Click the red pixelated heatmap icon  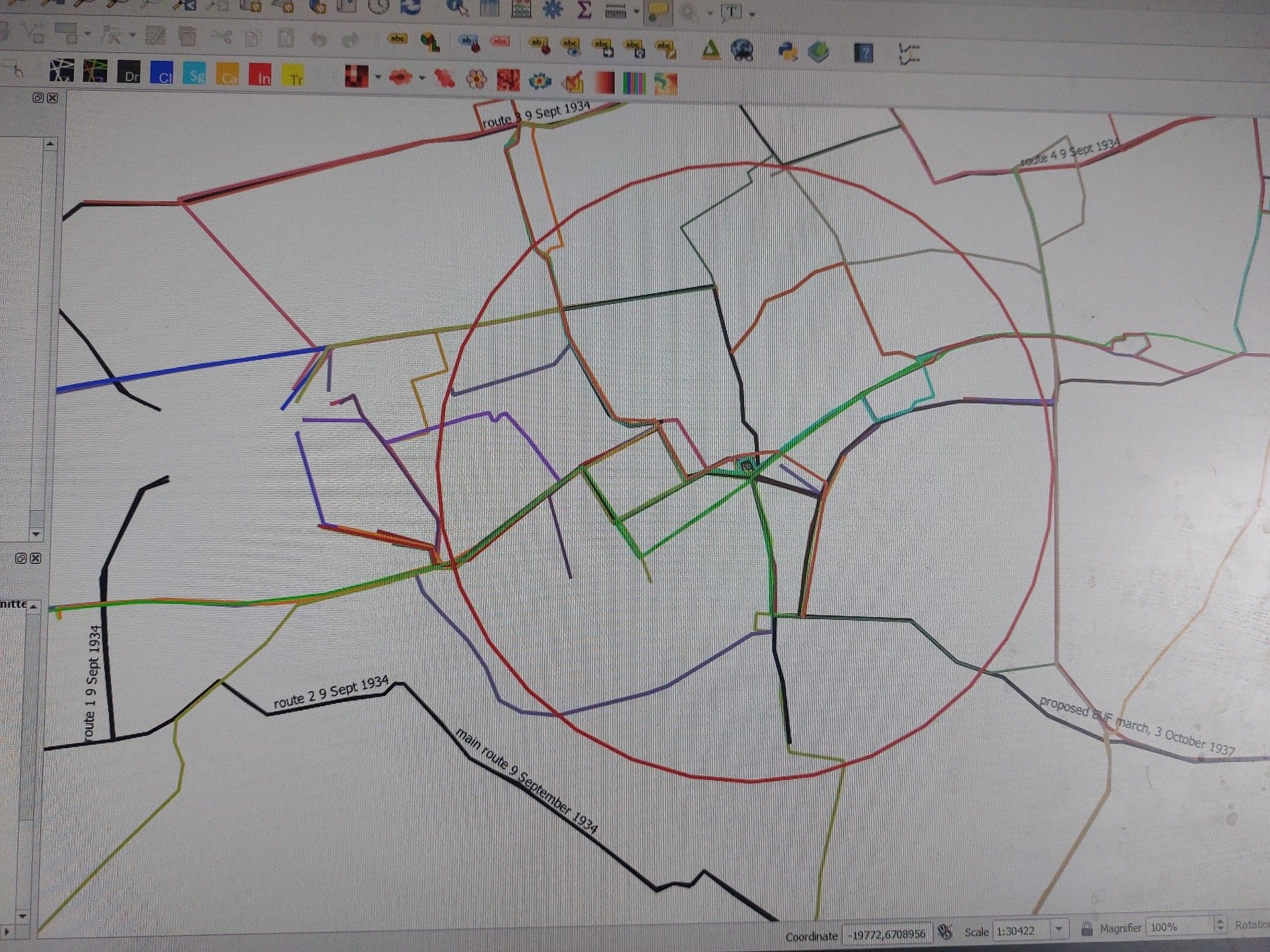coord(357,76)
